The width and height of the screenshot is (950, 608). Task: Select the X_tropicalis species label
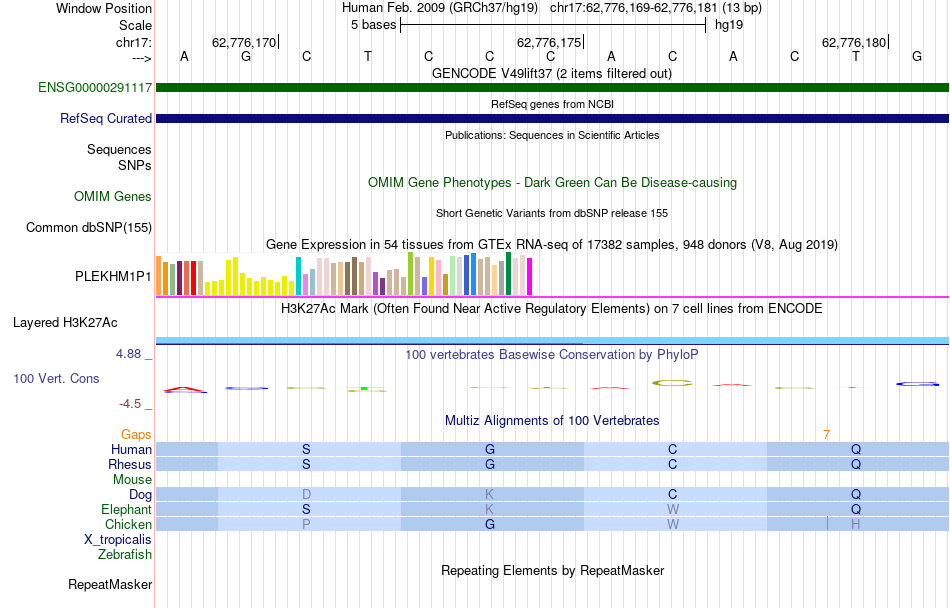click(x=118, y=540)
